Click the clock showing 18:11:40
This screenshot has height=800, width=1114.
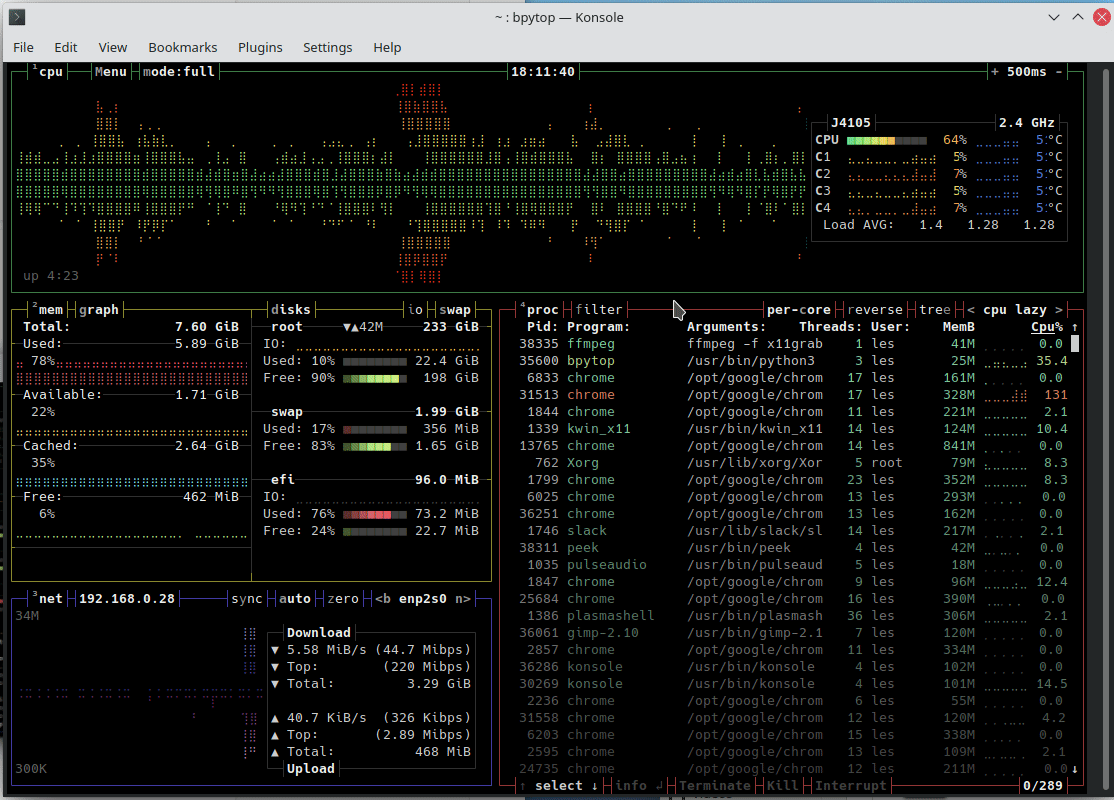[543, 72]
